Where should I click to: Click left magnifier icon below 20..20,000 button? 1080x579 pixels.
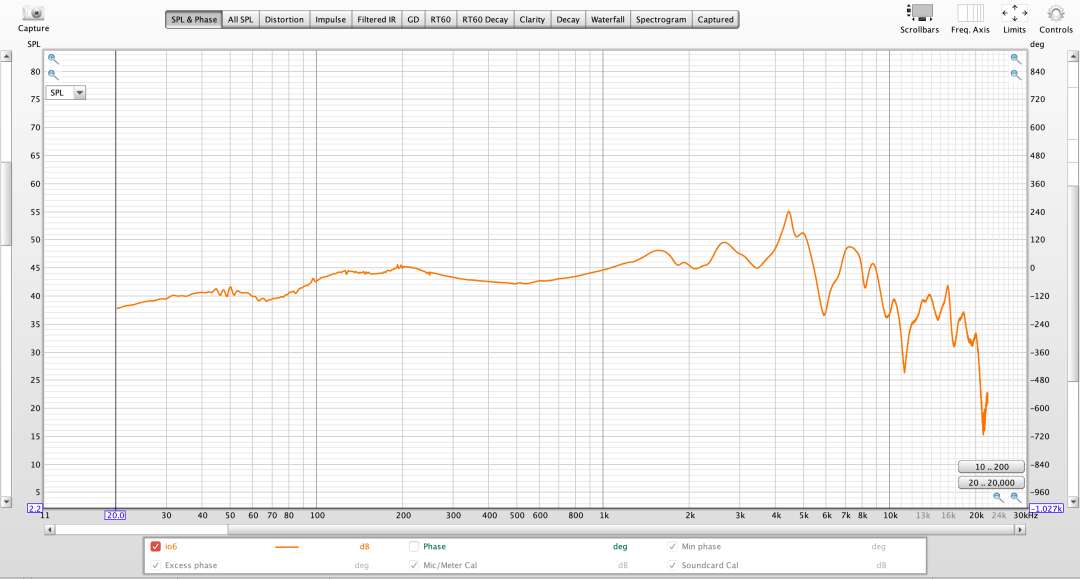pos(997,497)
